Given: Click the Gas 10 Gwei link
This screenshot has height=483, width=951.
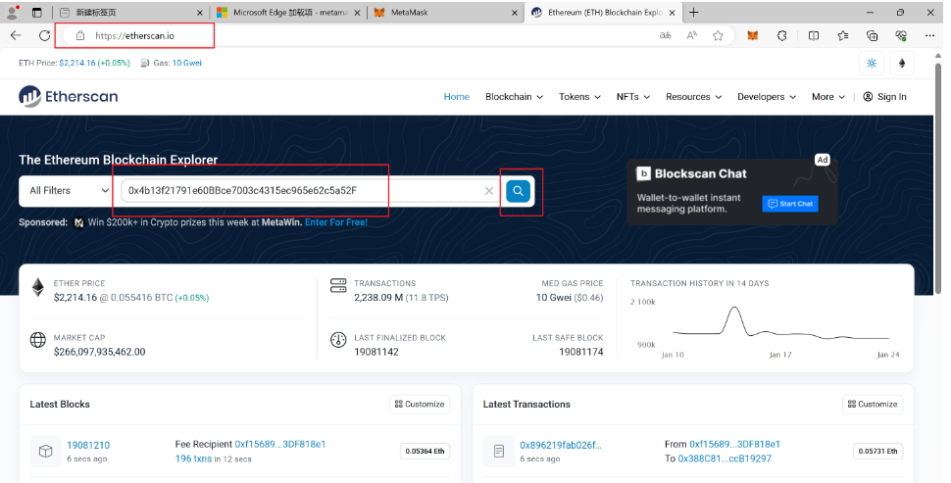Looking at the screenshot, I should [x=187, y=63].
